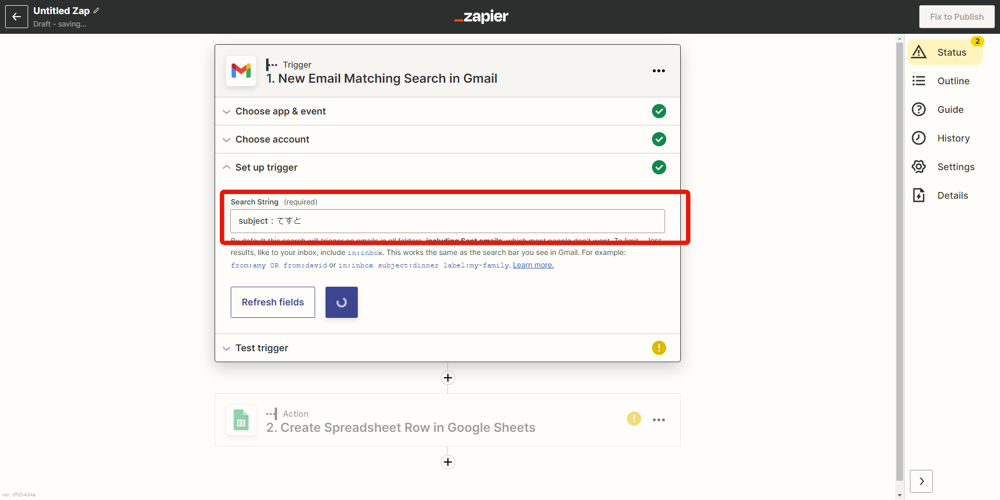This screenshot has width=1000, height=500.
Task: Expand the Test trigger section
Action: [447, 348]
